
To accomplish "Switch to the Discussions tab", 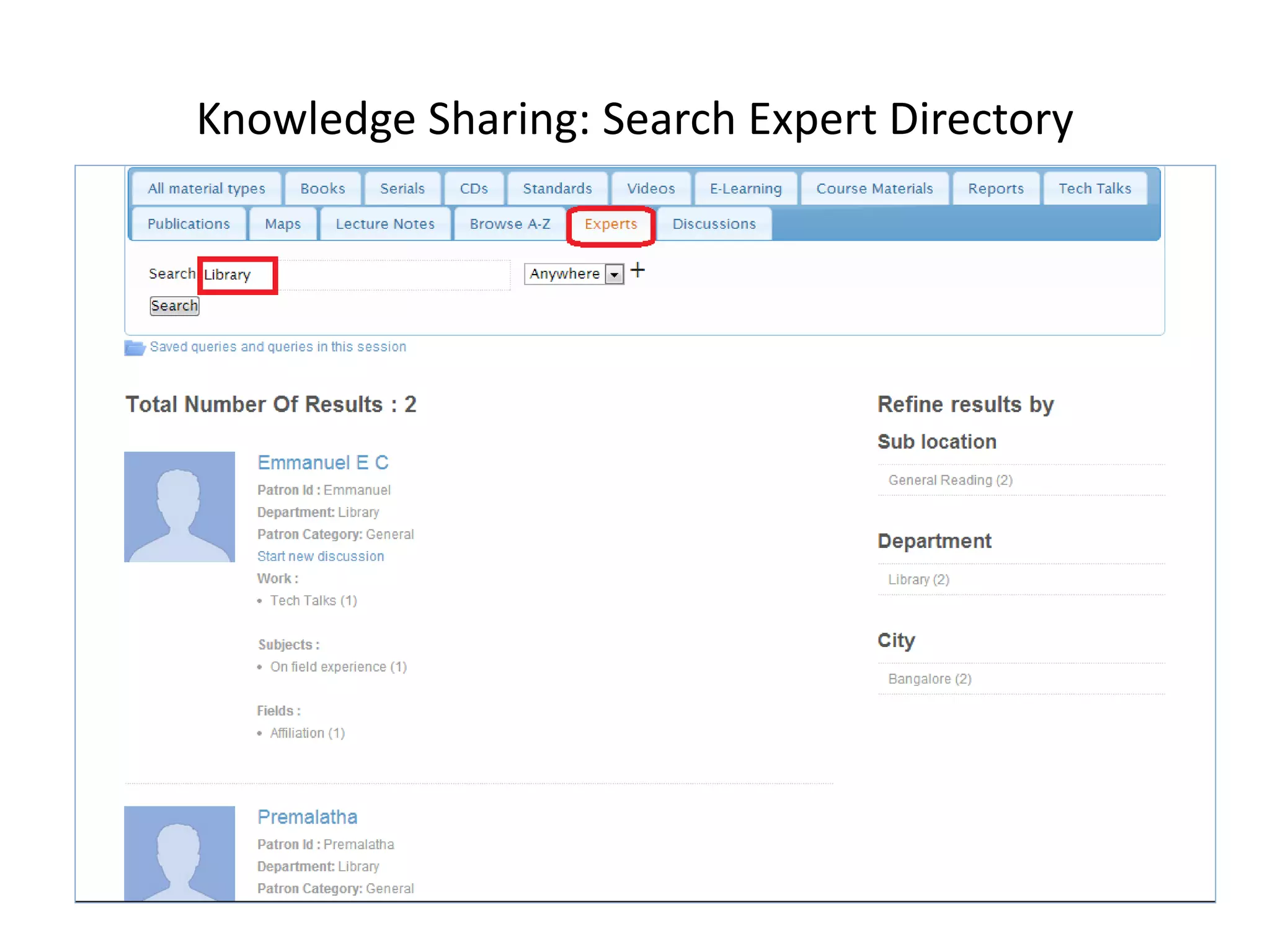I will pos(714,224).
